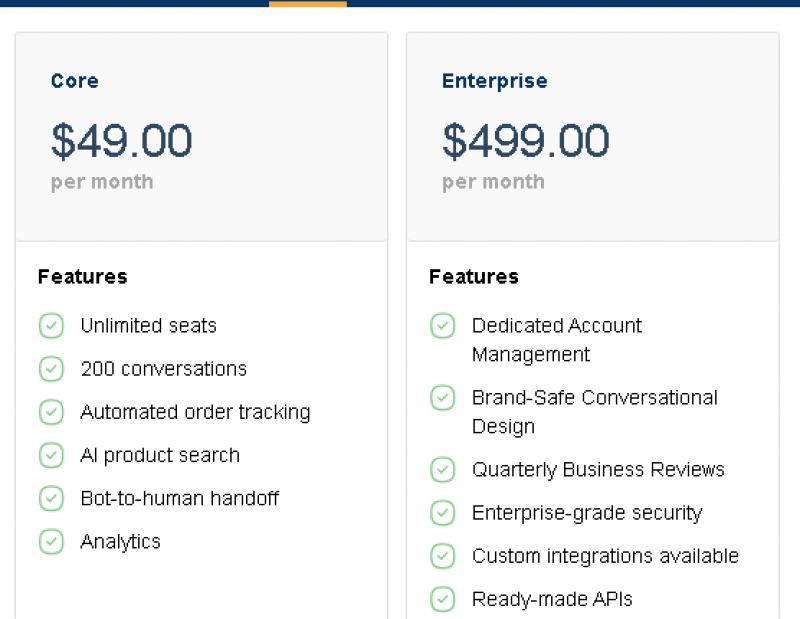Toggle the Quarterly Business Reviews checkmark
Image resolution: width=800 pixels, height=619 pixels.
point(442,470)
